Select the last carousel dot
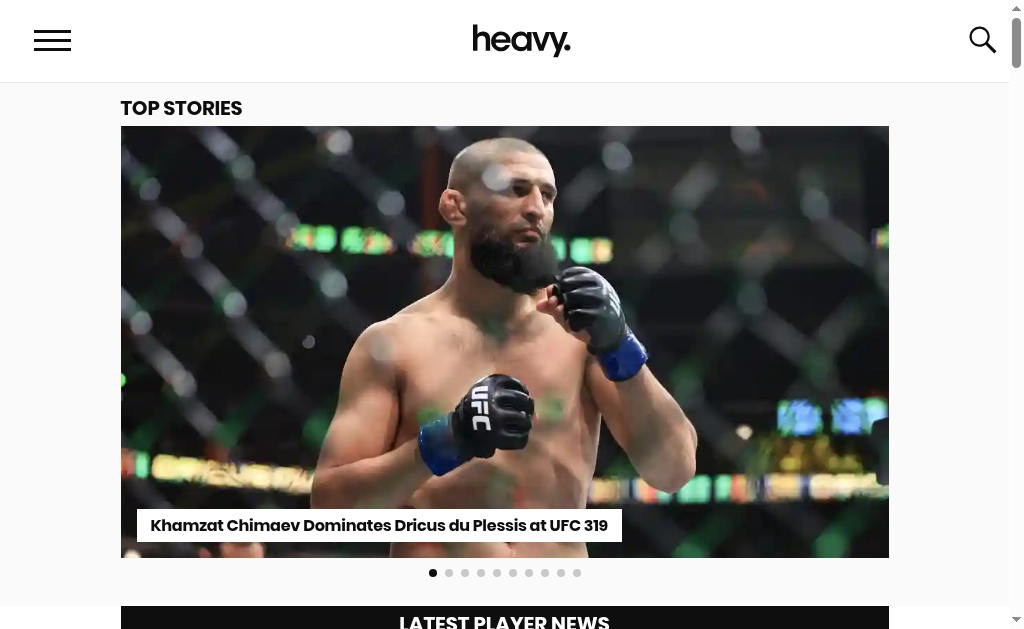The height and width of the screenshot is (629, 1024). 577,573
